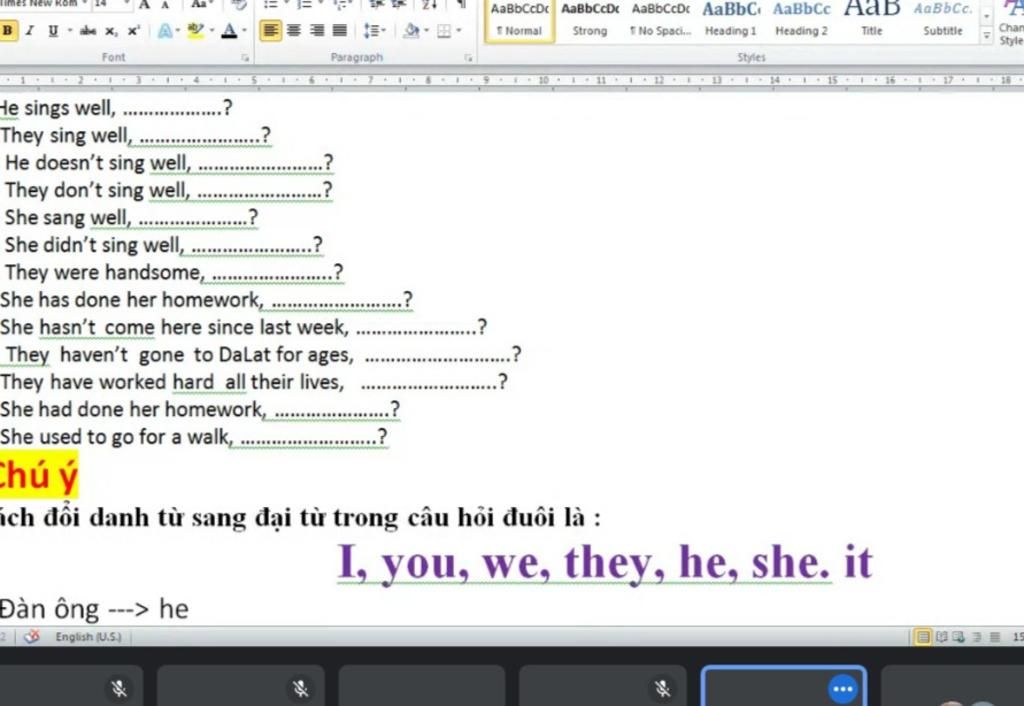Viewport: 1024px width, 706px height.
Task: Apply yellow text highlight color
Action: pyautogui.click(x=195, y=31)
